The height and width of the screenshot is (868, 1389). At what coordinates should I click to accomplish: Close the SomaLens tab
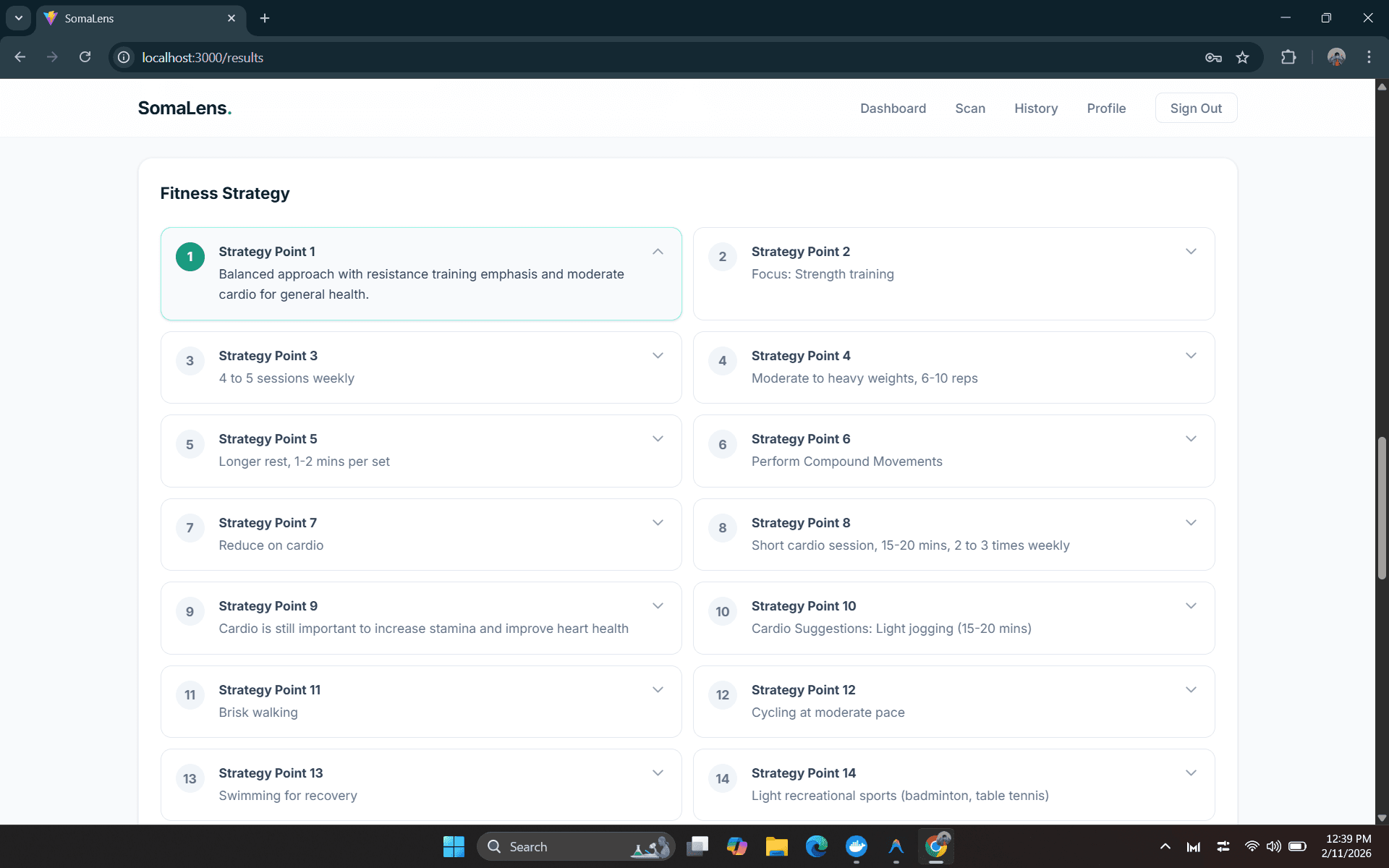pyautogui.click(x=231, y=18)
